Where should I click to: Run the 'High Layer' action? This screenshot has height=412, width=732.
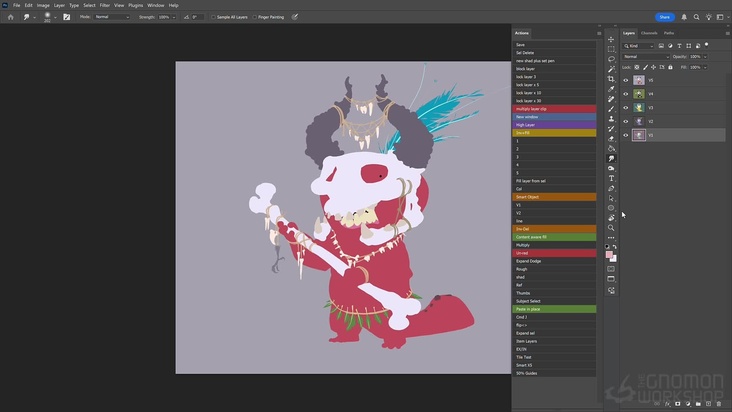tap(554, 125)
